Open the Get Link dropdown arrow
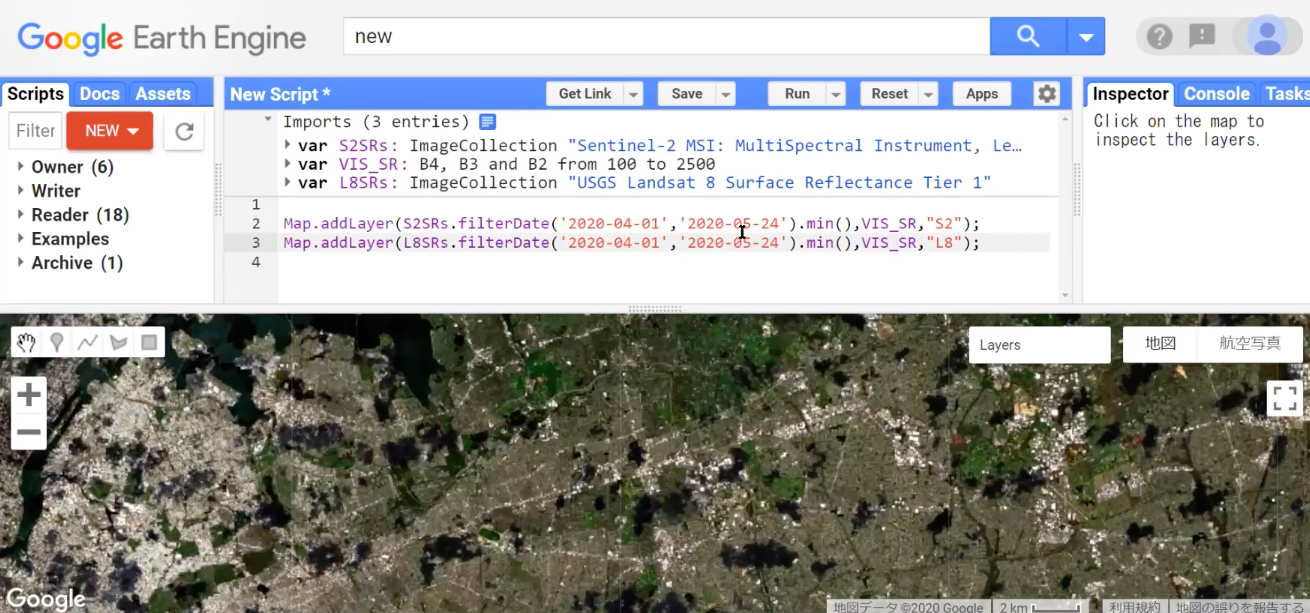Screen dimensions: 1310x613 pos(633,94)
